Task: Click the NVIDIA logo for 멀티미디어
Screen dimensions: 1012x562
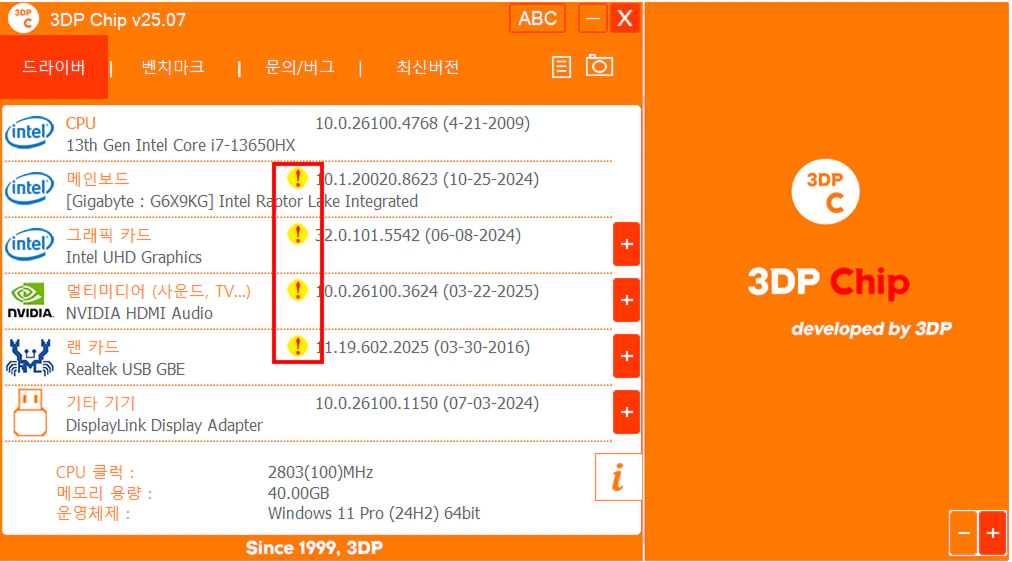Action: (x=30, y=301)
